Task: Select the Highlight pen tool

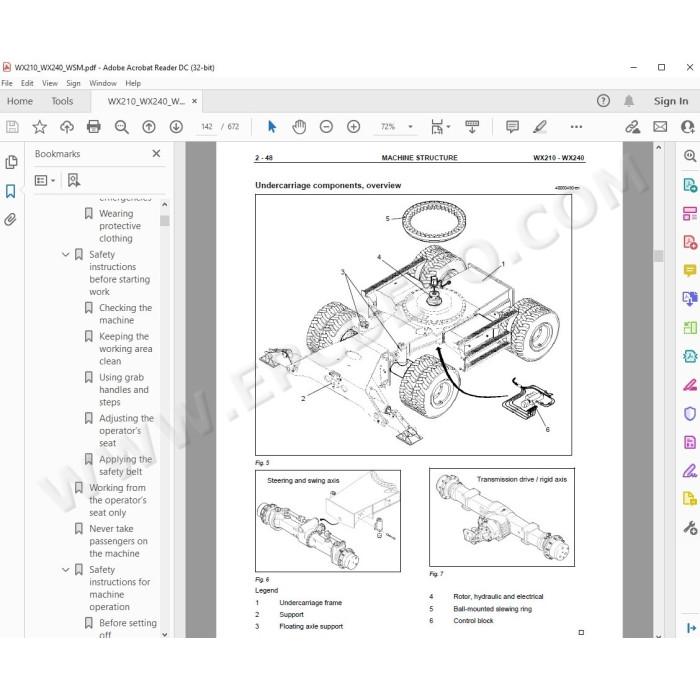Action: point(540,127)
